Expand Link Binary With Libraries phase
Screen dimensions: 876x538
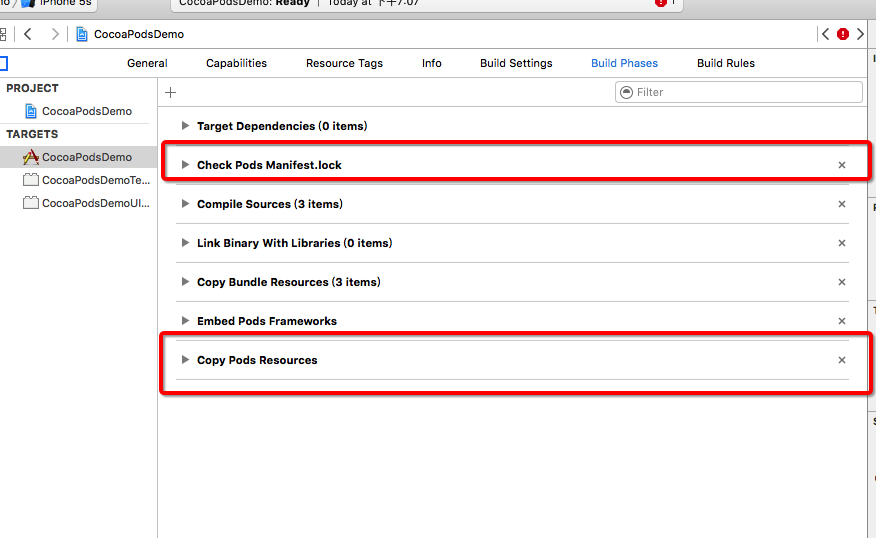(185, 243)
